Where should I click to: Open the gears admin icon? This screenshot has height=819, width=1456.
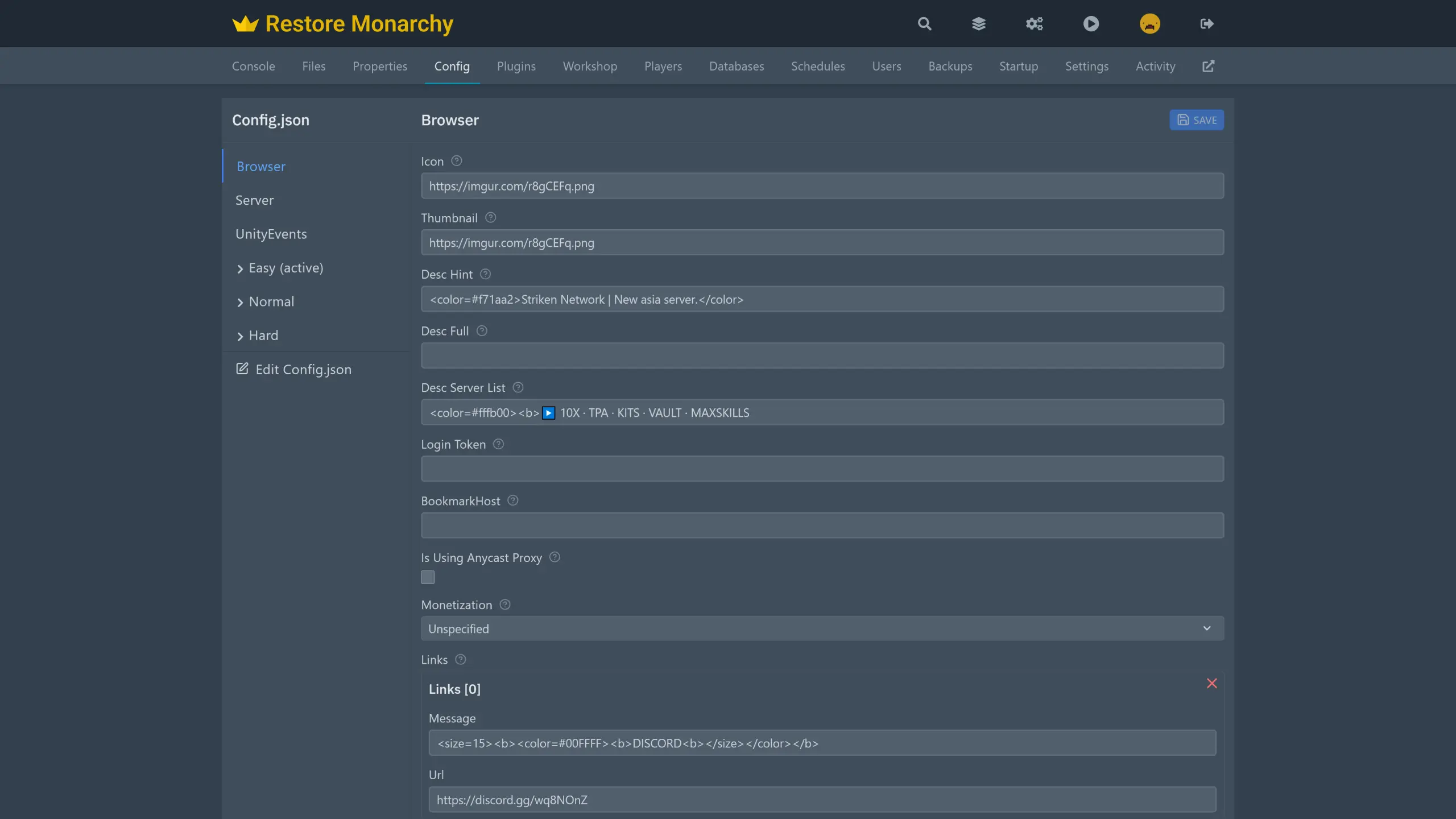tap(1035, 24)
